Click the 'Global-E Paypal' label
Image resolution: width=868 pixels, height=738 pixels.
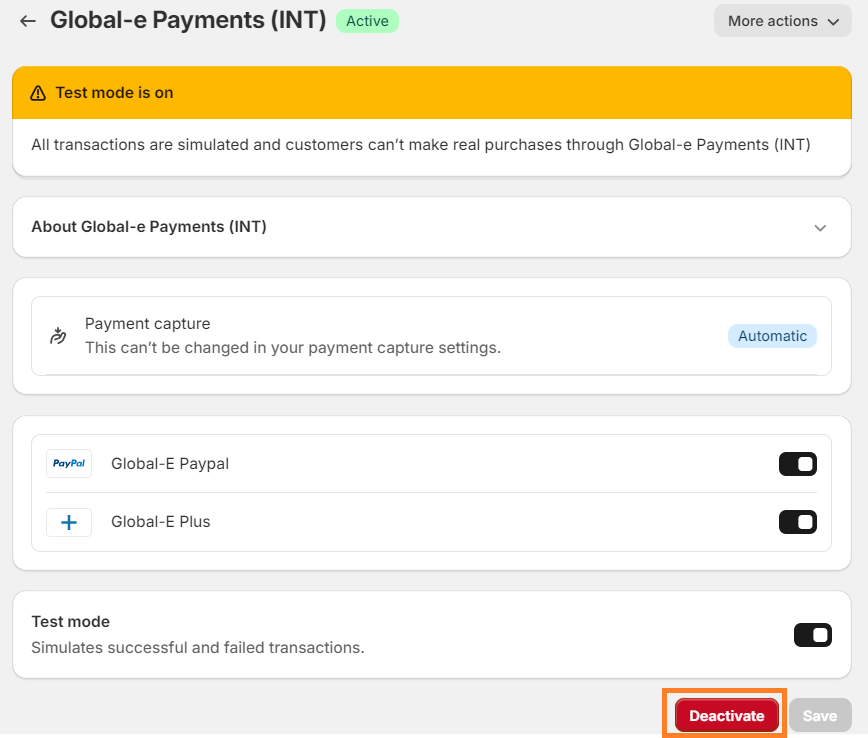pos(170,463)
